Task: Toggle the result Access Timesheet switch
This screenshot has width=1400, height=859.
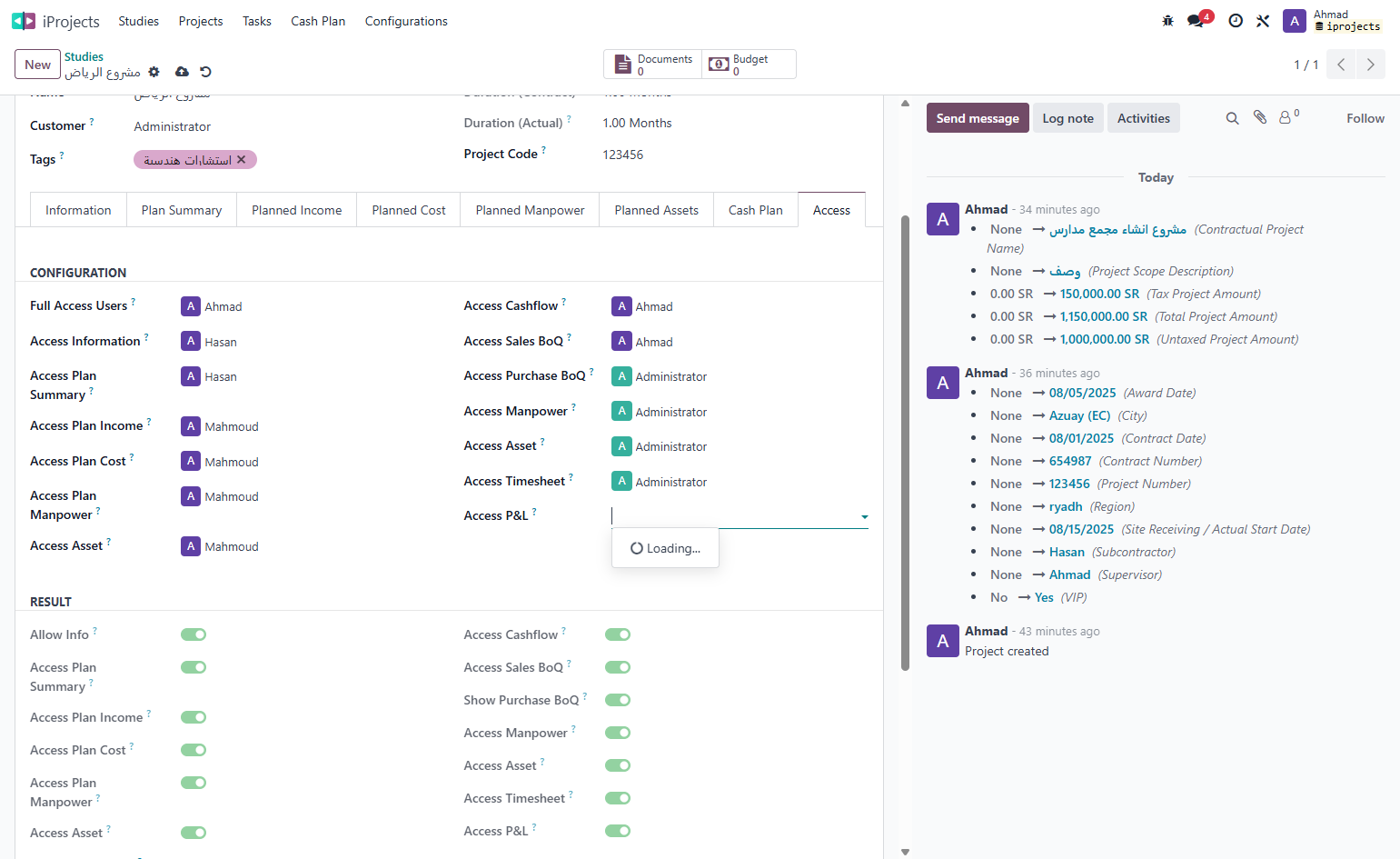Action: point(618,798)
